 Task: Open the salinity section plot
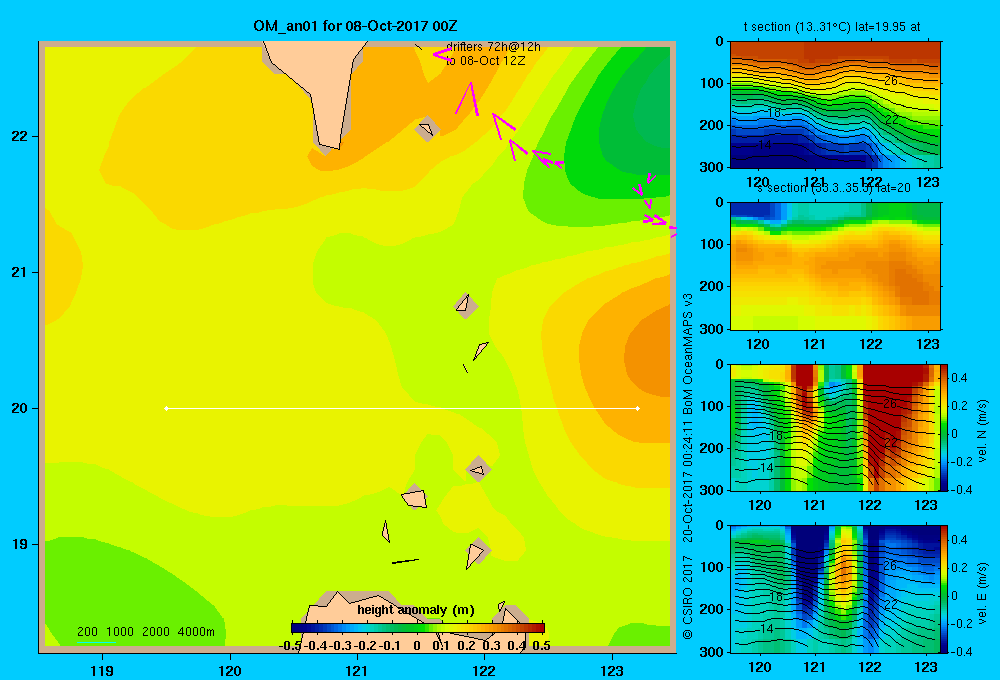coord(835,266)
